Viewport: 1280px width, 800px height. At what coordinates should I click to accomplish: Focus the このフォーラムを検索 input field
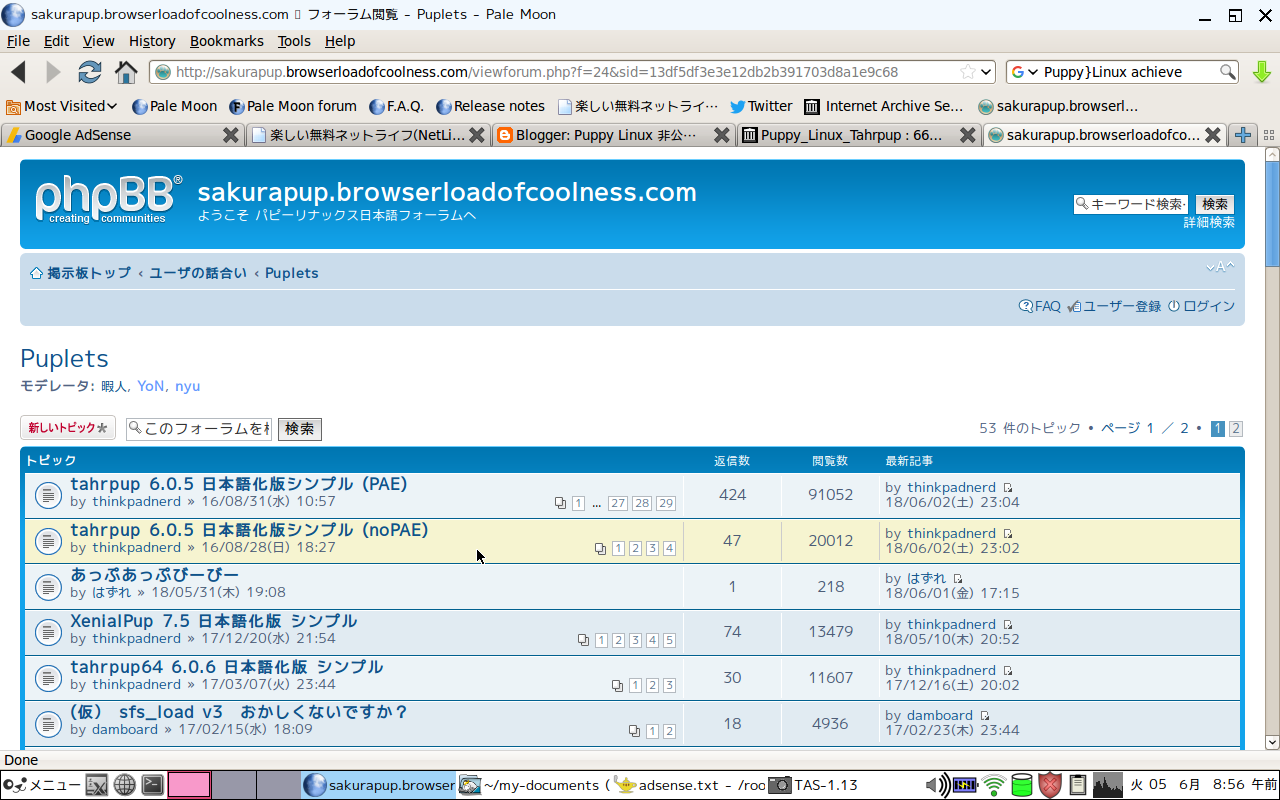199,428
